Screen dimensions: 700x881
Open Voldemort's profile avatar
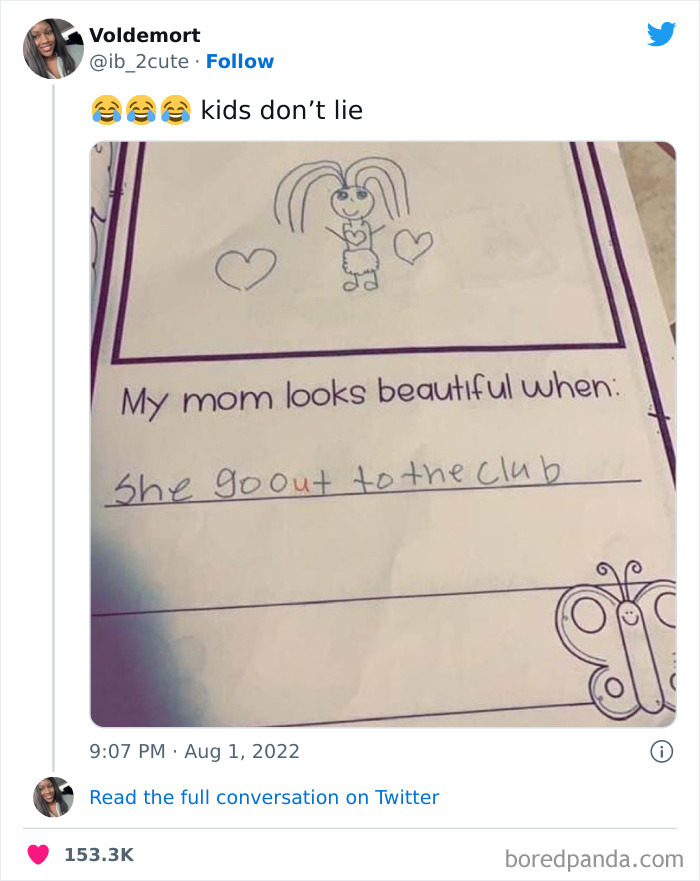[x=53, y=48]
